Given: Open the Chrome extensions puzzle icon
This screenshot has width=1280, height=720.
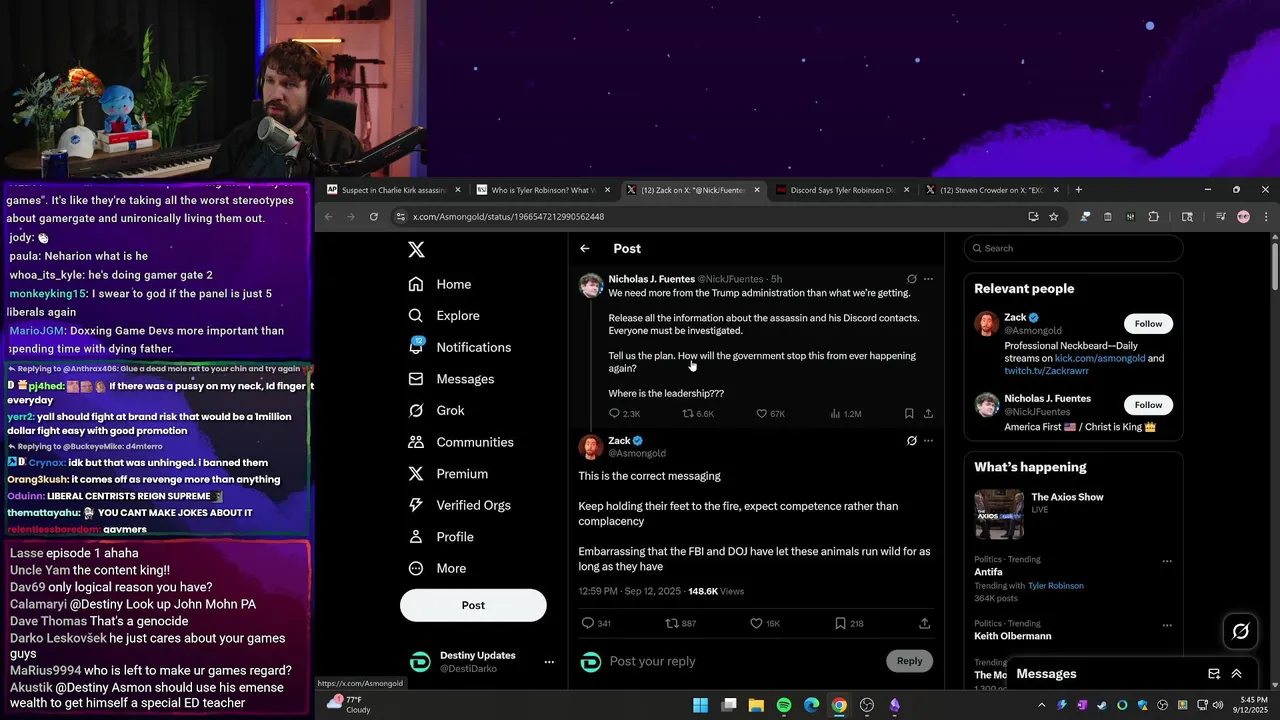Looking at the screenshot, I should 1153,217.
